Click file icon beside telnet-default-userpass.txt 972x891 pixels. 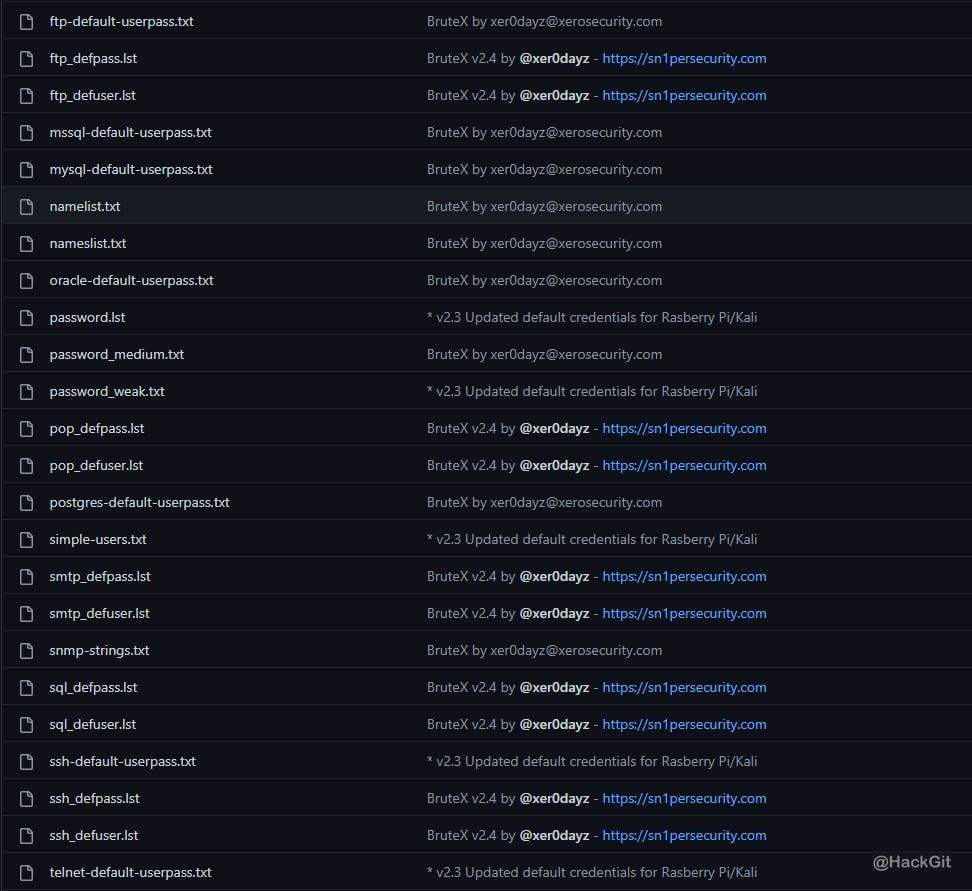[x=27, y=872]
